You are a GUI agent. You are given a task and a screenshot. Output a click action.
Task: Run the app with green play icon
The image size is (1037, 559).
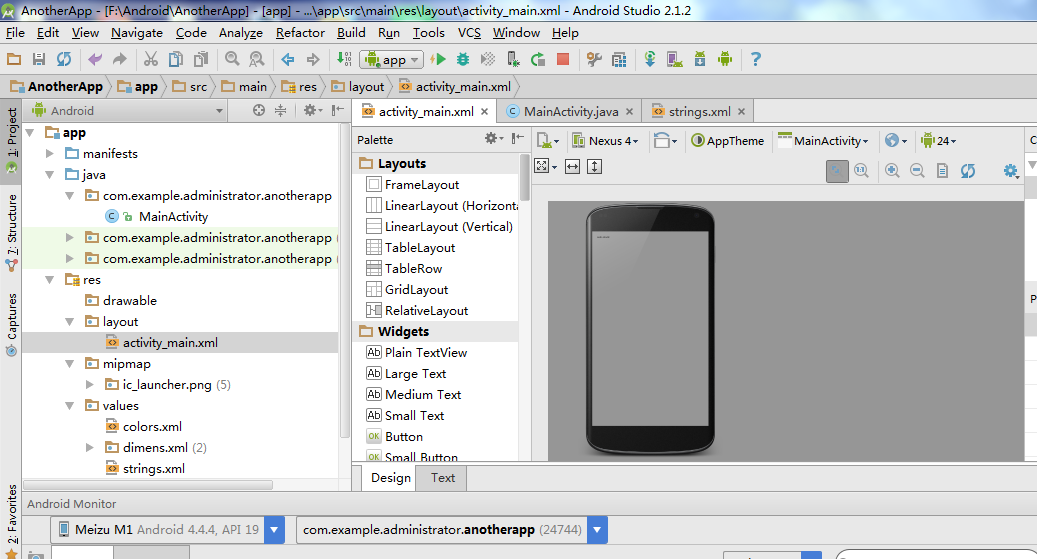click(438, 60)
